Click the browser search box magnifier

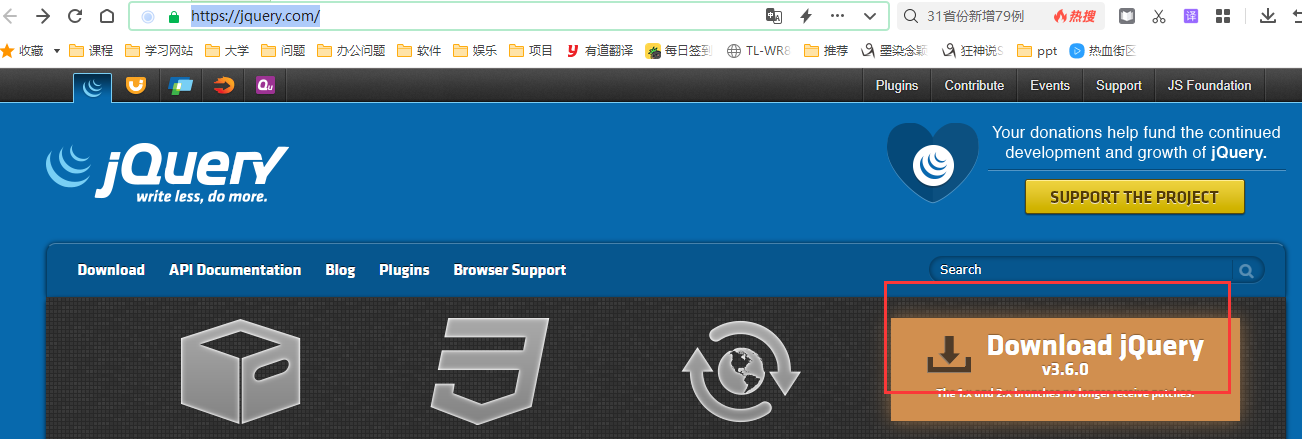(911, 16)
